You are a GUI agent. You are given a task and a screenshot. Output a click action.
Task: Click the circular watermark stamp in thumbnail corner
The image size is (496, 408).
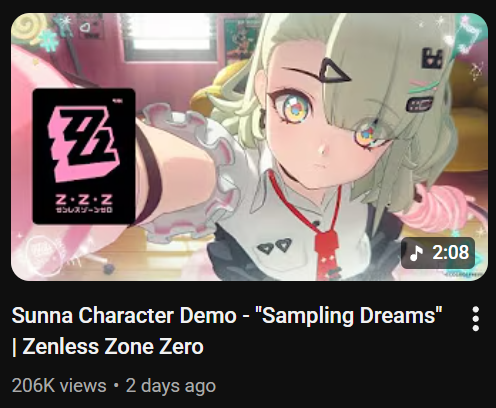[42, 255]
